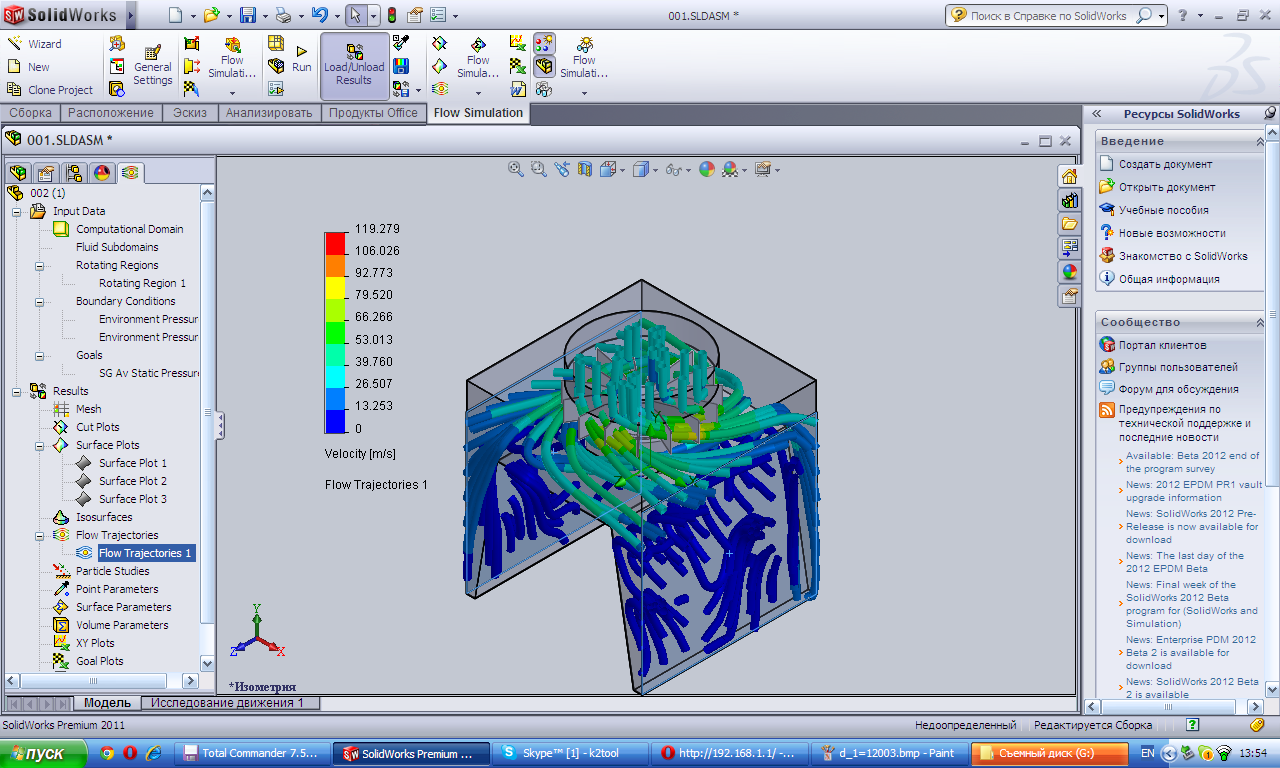The image size is (1280, 768).
Task: Toggle Load/Unload Results
Action: (x=354, y=66)
